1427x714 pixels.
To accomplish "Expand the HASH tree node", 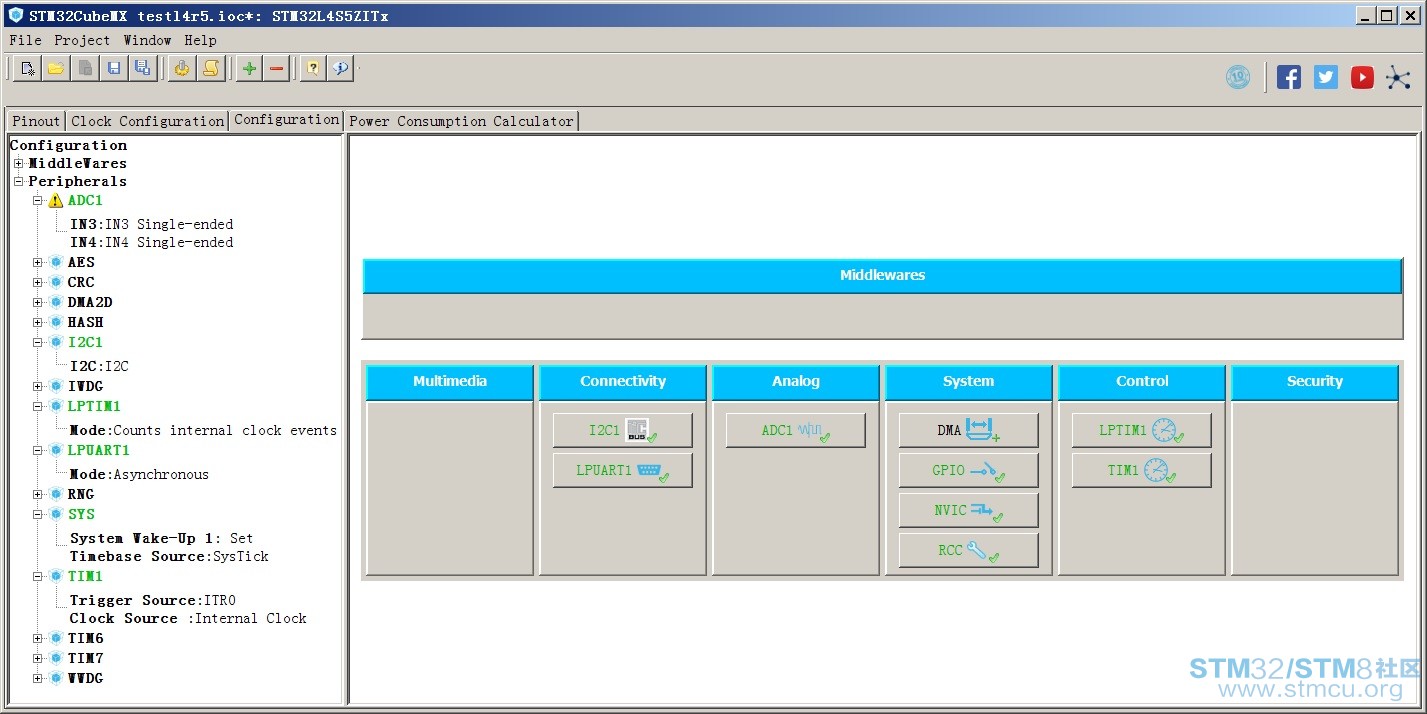I will [x=38, y=323].
